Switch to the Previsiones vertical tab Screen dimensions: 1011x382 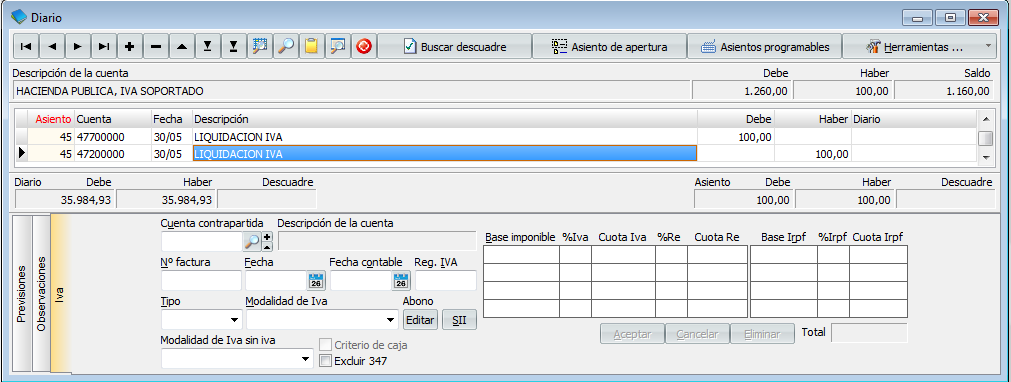pos(22,294)
